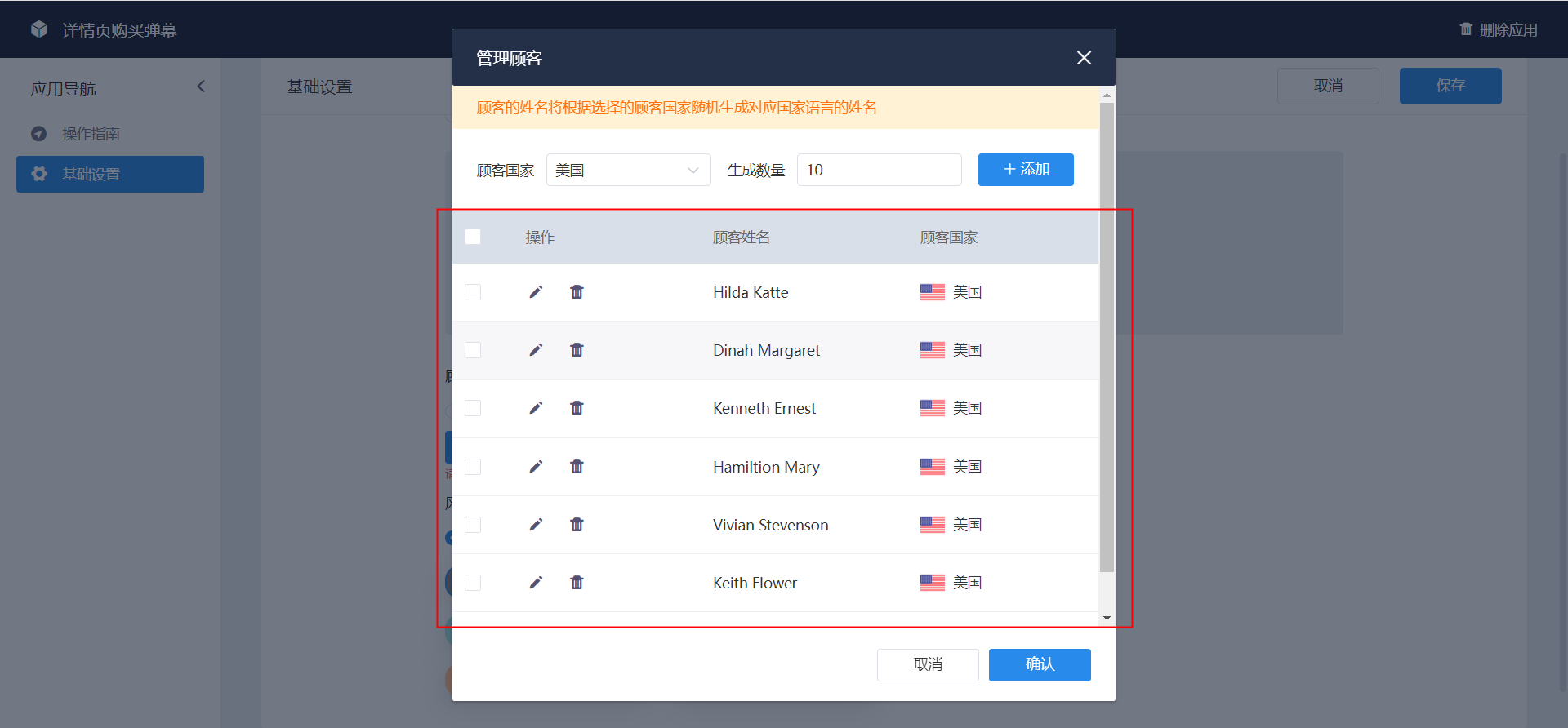Edit the Keith Flower customer entry
The width and height of the screenshot is (1568, 728).
pyautogui.click(x=536, y=583)
